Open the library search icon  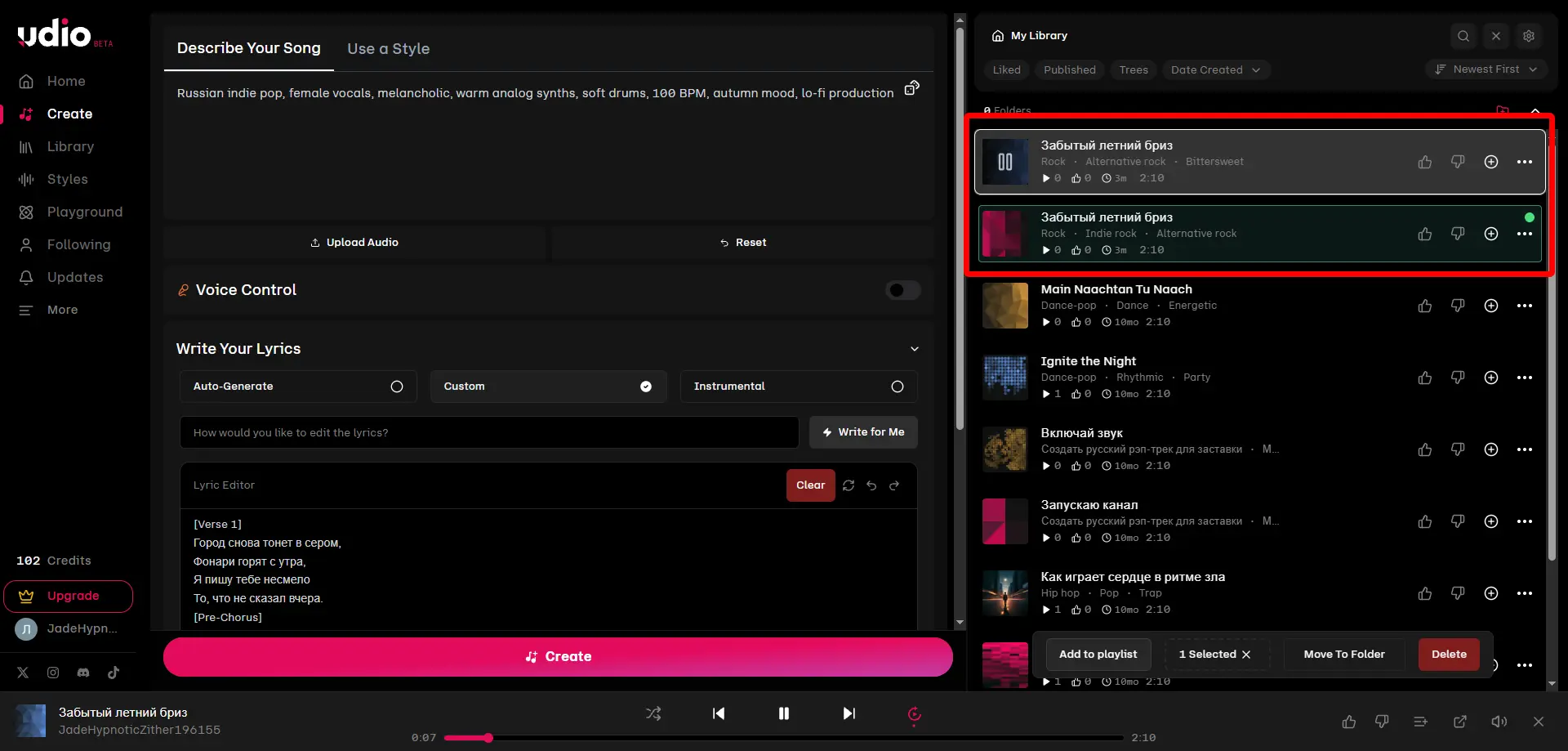[1463, 36]
